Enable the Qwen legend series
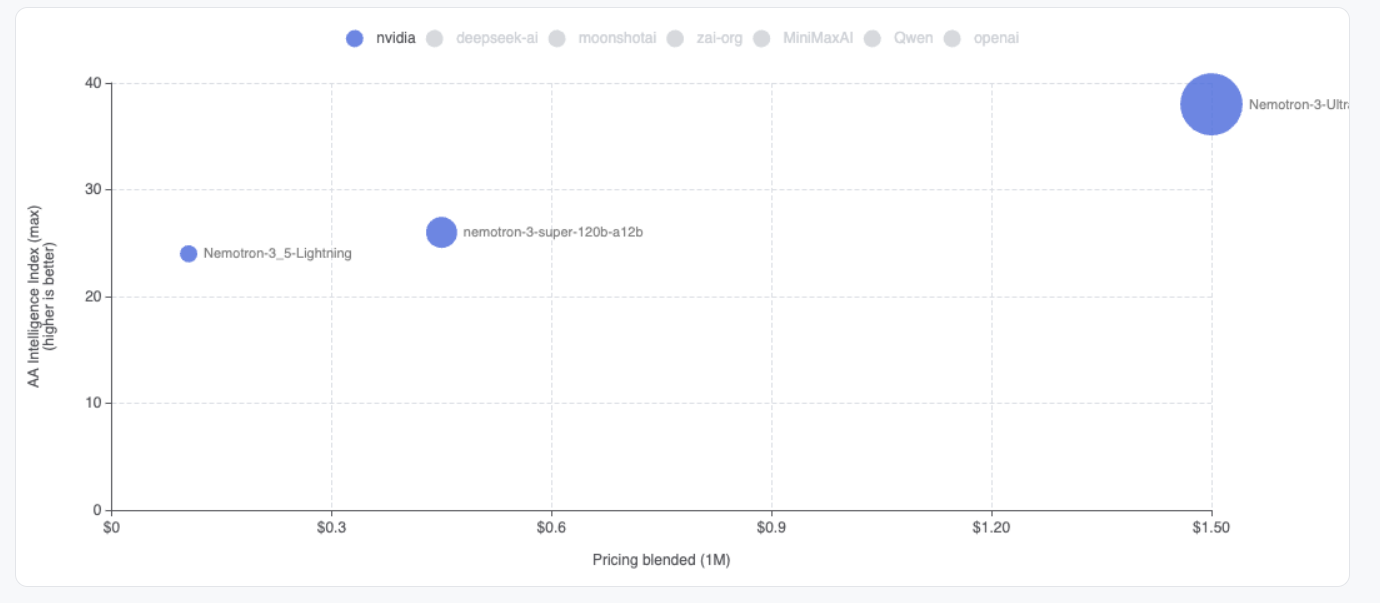Screen dimensions: 1380x603 [898, 38]
